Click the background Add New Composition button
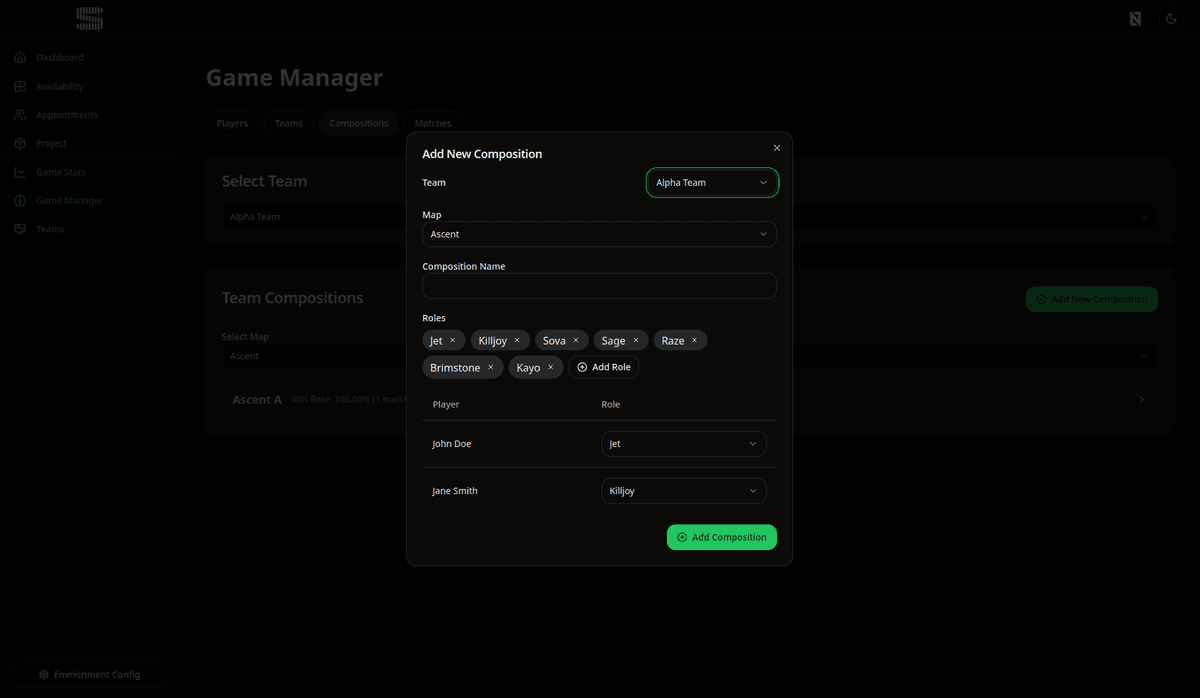 1092,299
